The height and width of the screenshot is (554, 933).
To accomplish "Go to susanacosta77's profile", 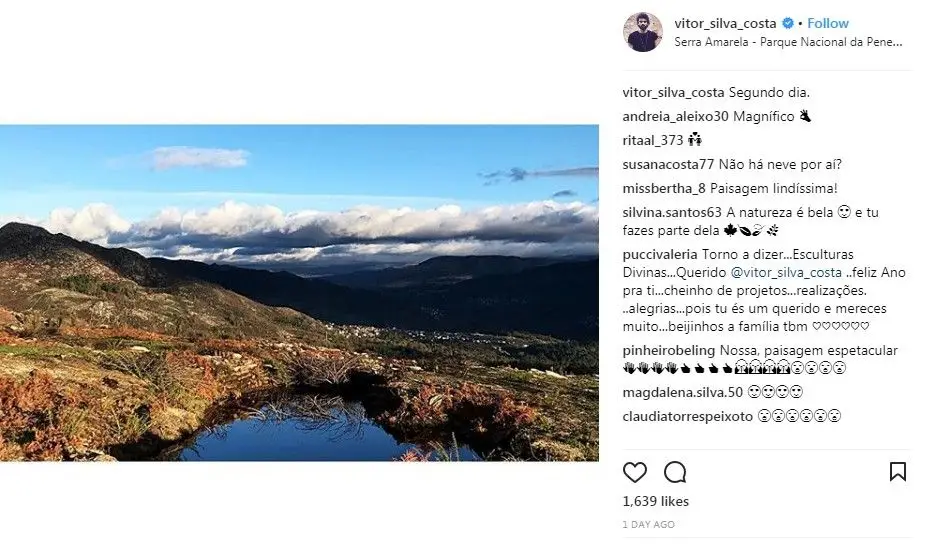I will click(x=668, y=164).
